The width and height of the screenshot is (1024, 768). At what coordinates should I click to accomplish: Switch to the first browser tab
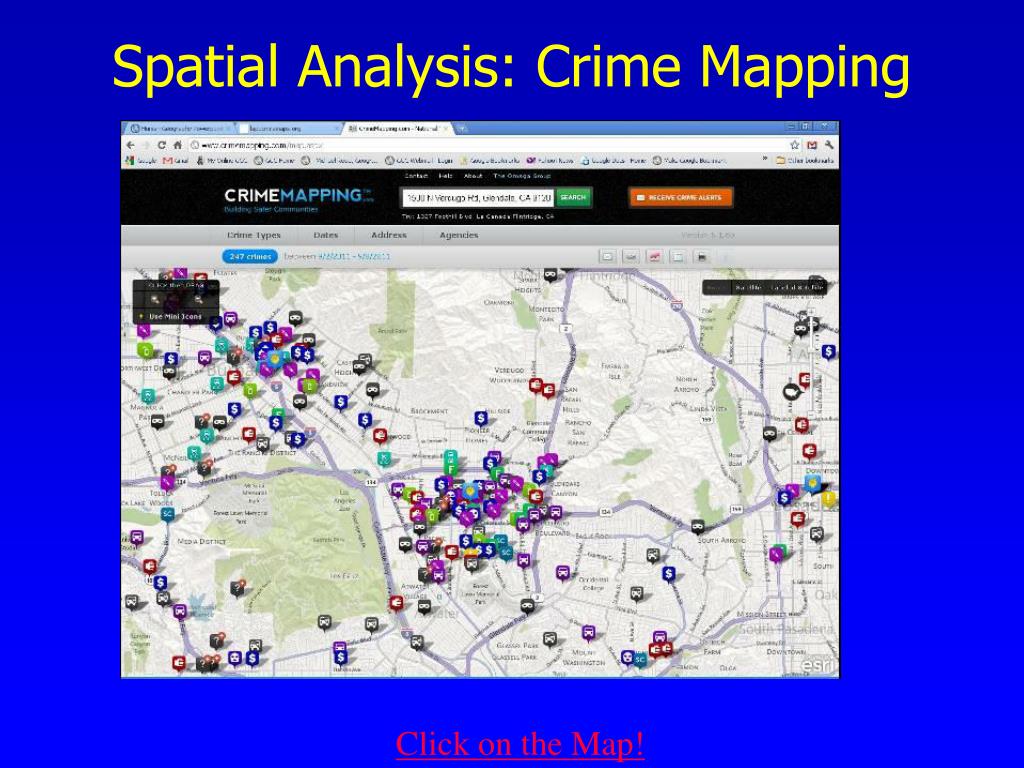177,129
